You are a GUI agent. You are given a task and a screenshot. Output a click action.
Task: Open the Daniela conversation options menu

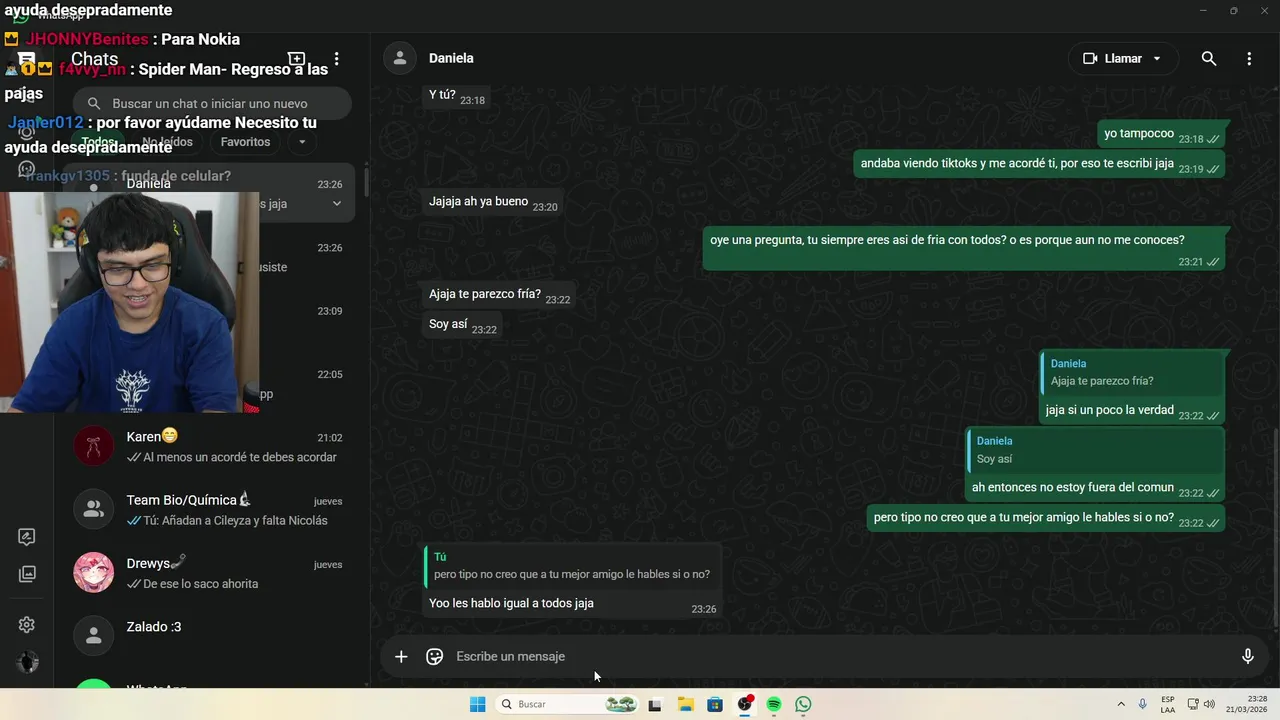[x=1249, y=59]
